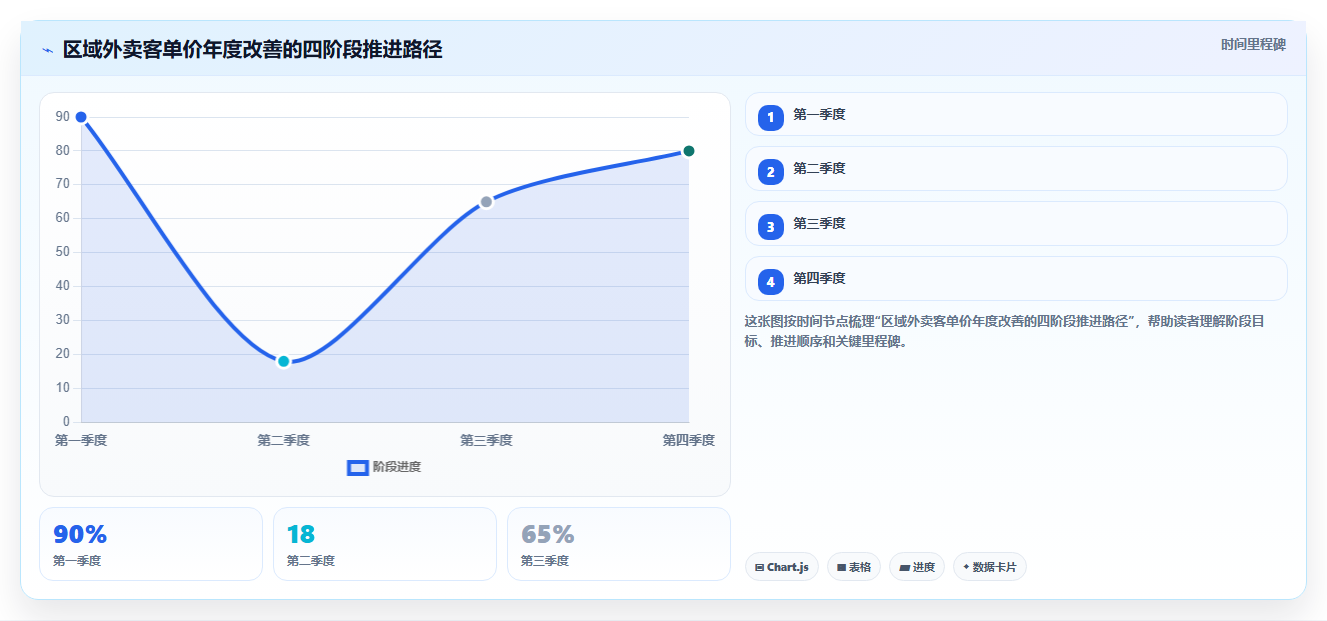Click the icon in the Chart.js tag
This screenshot has width=1327, height=621.
760,568
